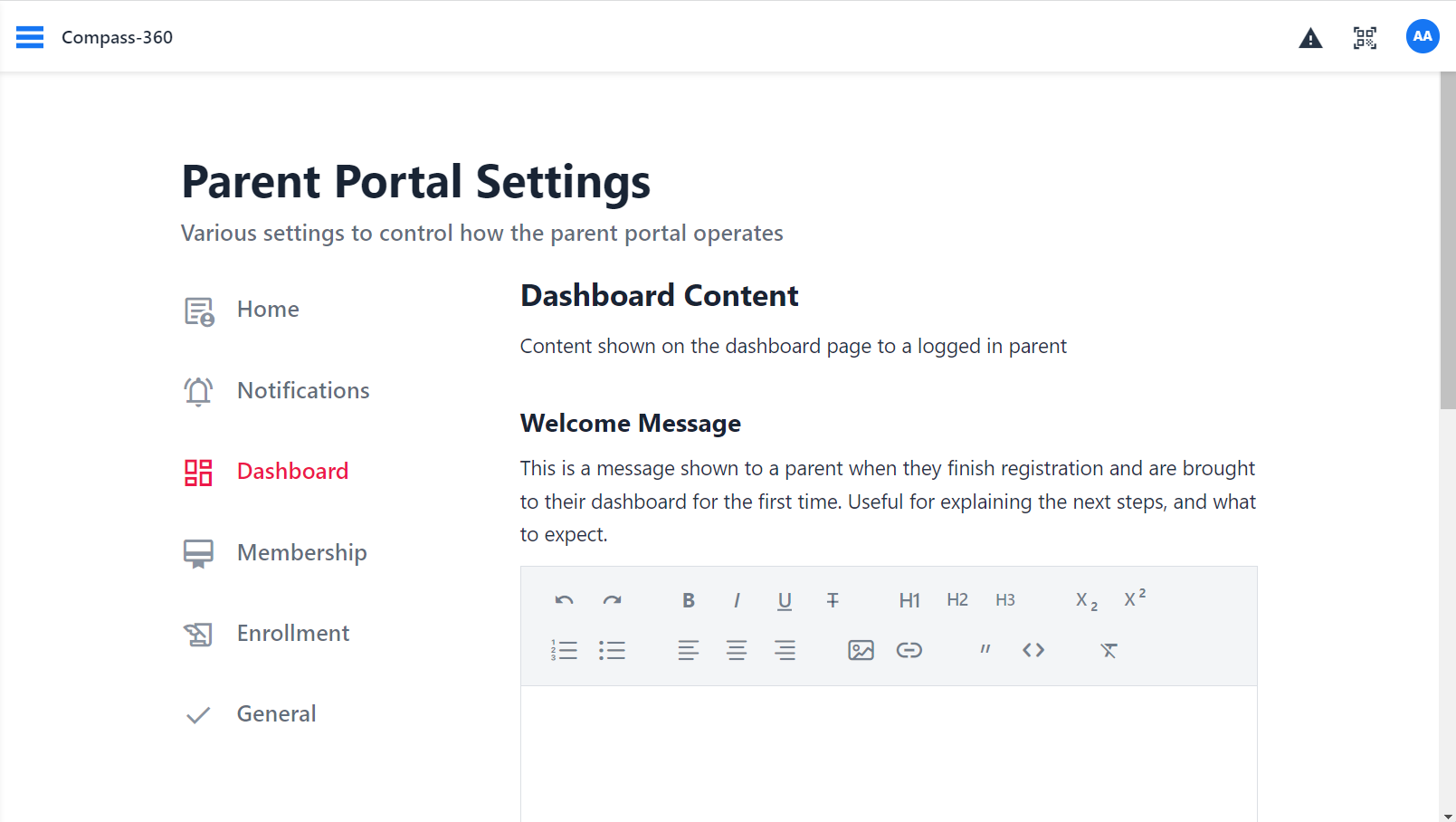Viewport: 1456px width, 822px height.
Task: Open the hamburger navigation menu
Action: pyautogui.click(x=30, y=37)
